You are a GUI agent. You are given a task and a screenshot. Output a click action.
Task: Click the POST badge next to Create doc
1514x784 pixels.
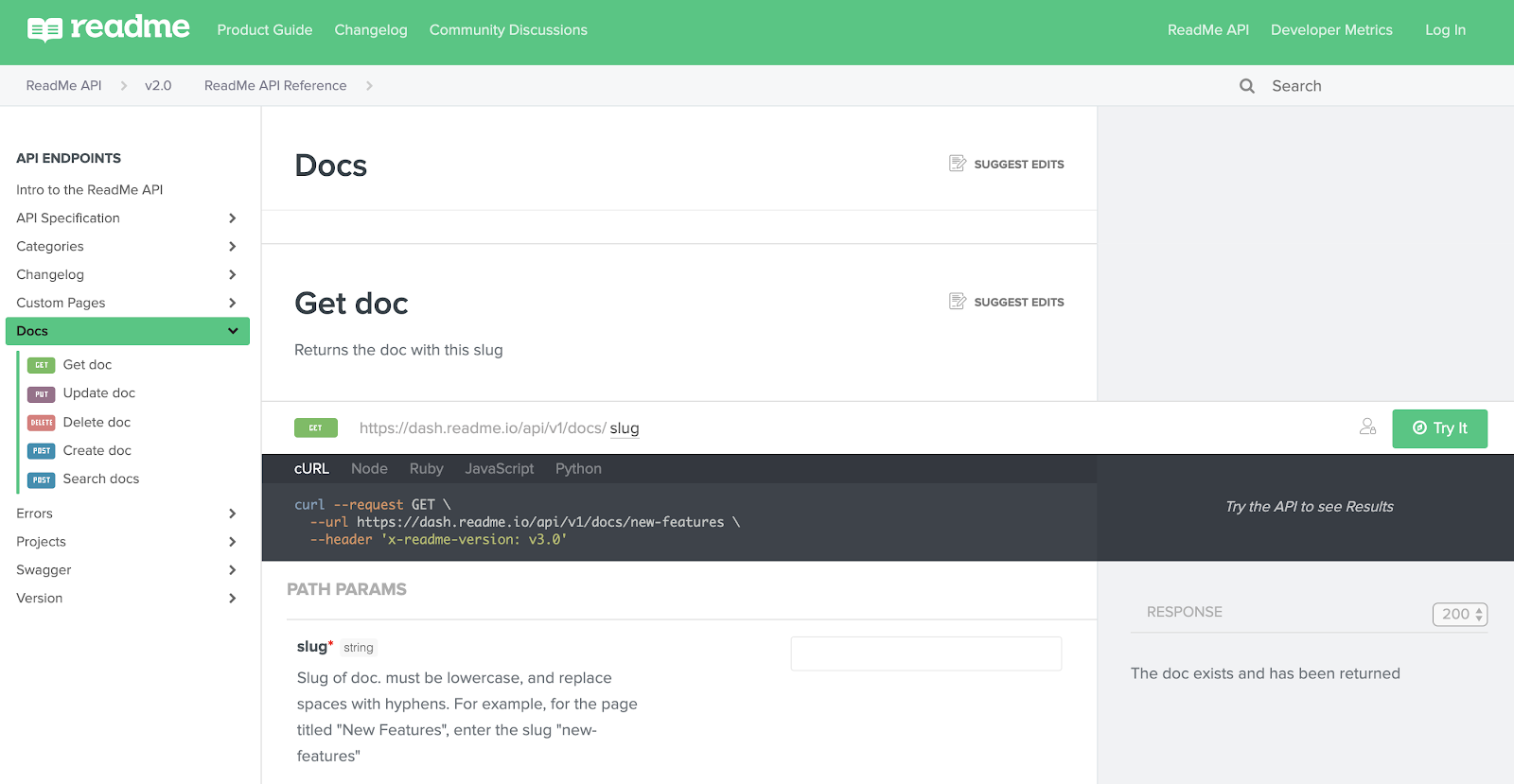[x=41, y=451]
